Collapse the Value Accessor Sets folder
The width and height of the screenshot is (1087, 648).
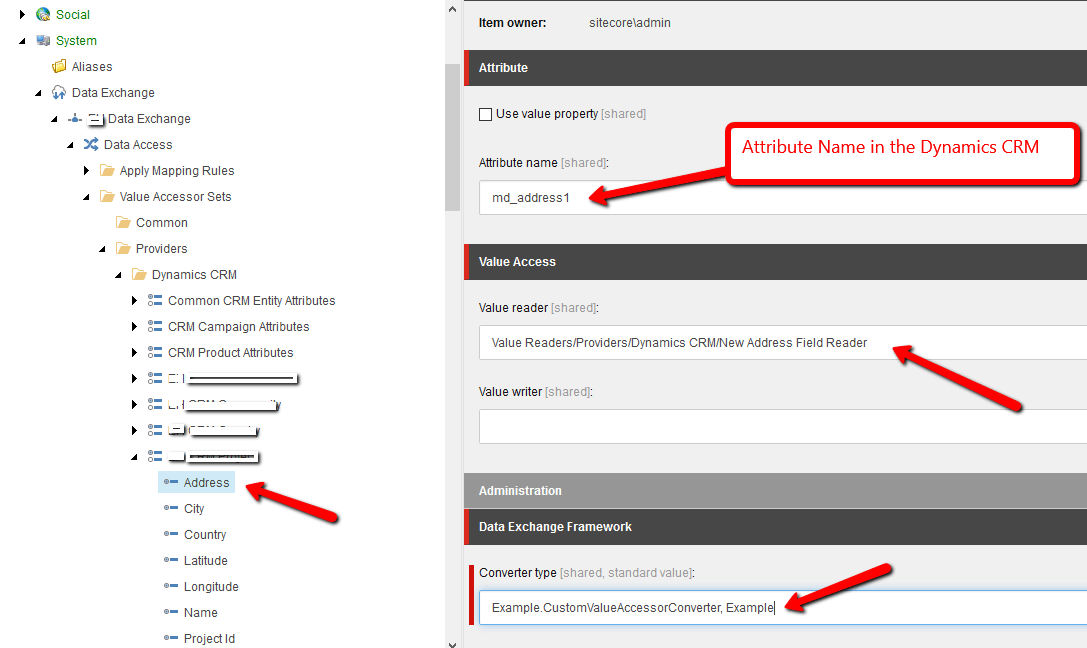[x=86, y=197]
